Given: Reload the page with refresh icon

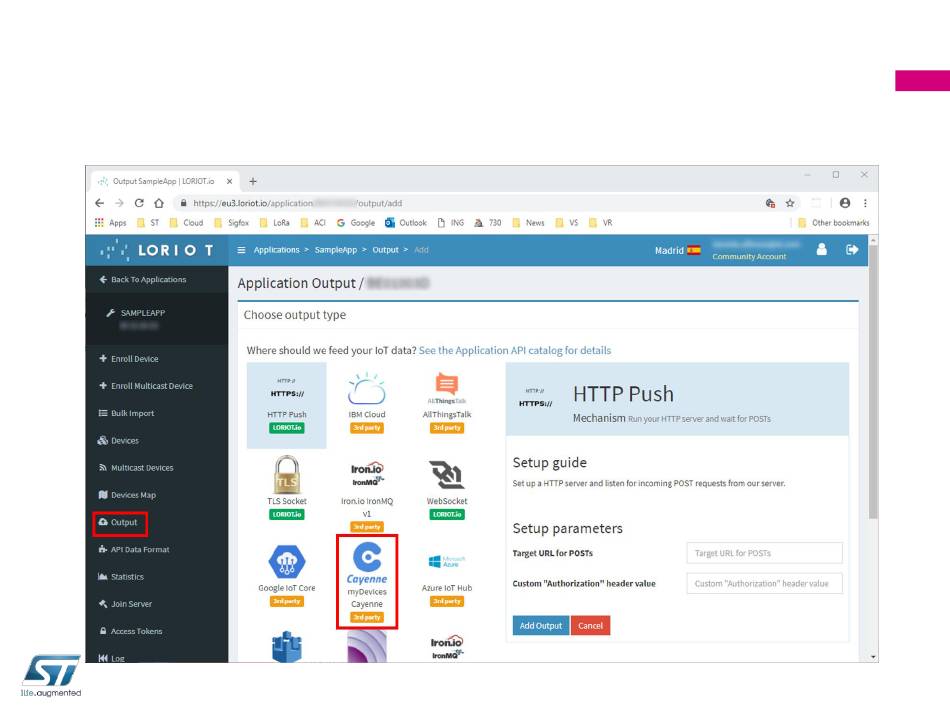Looking at the screenshot, I should click(139, 203).
